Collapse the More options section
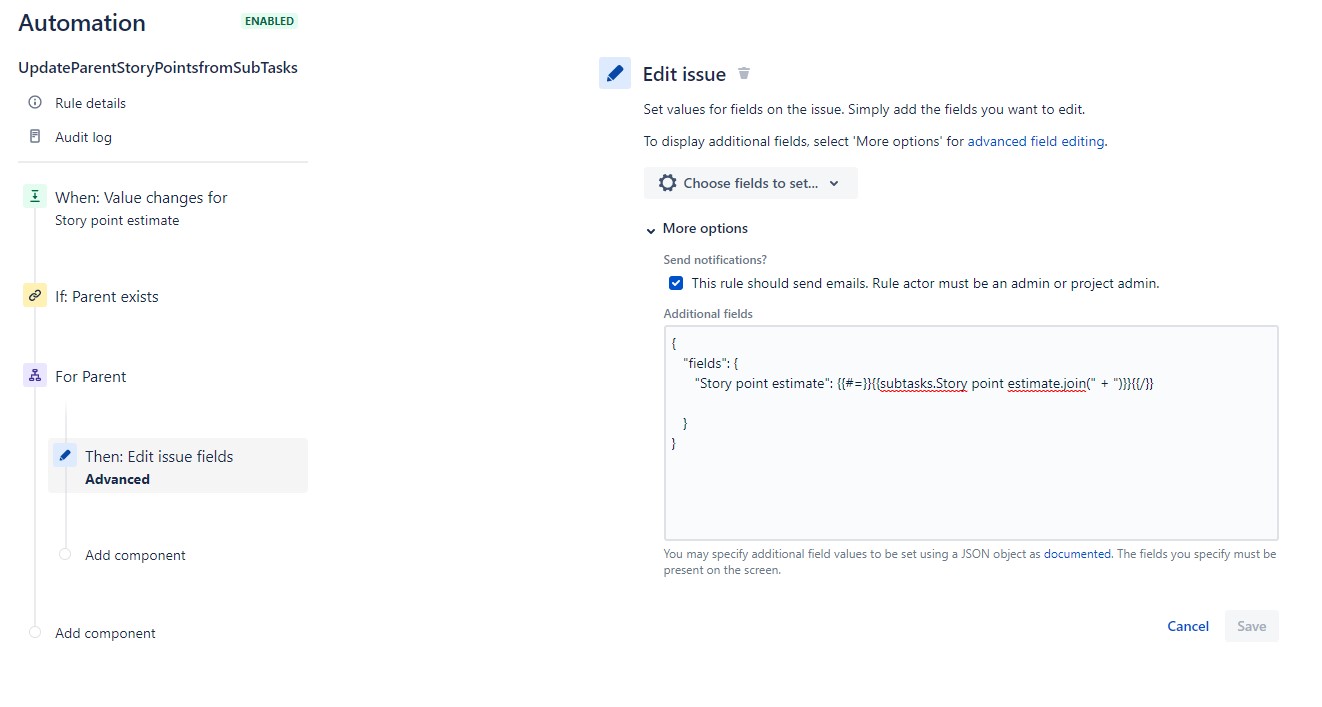The image size is (1322, 707). coord(697,228)
